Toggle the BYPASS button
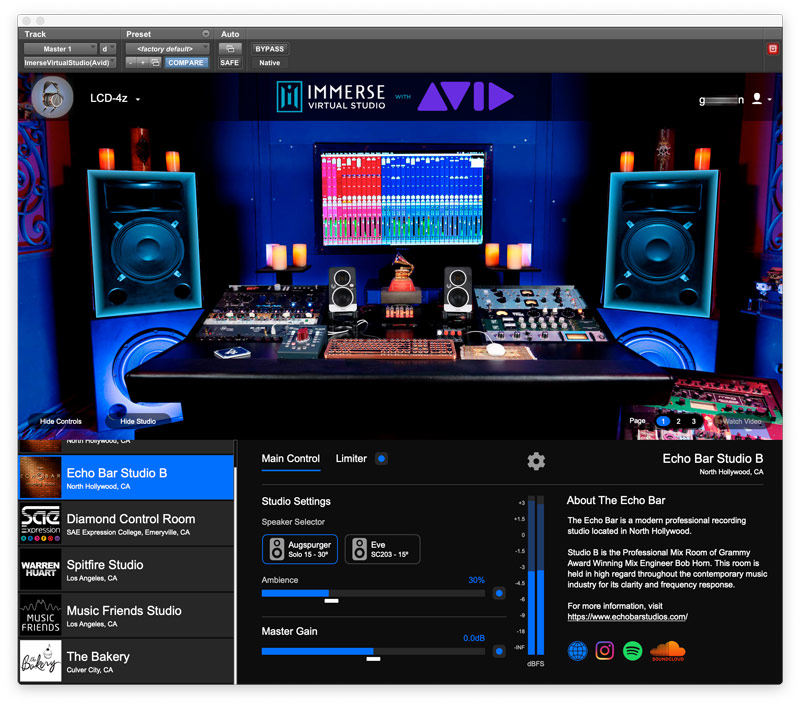Screen dimensions: 800x705 269,48
